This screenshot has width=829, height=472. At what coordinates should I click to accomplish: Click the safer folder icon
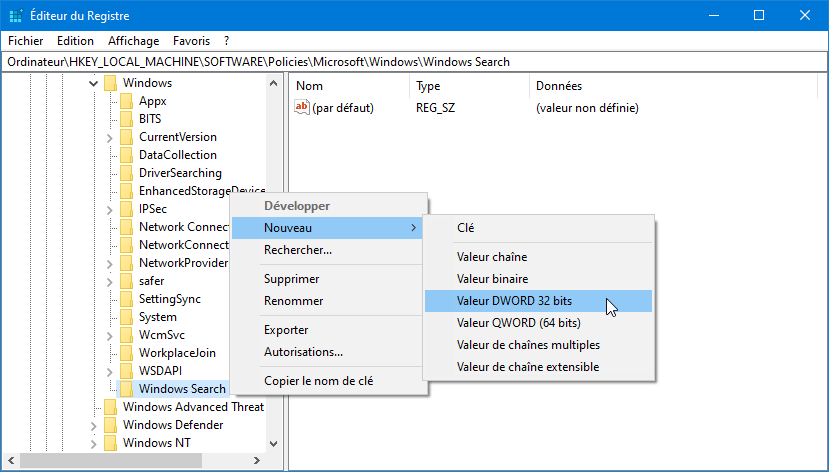pyautogui.click(x=126, y=281)
